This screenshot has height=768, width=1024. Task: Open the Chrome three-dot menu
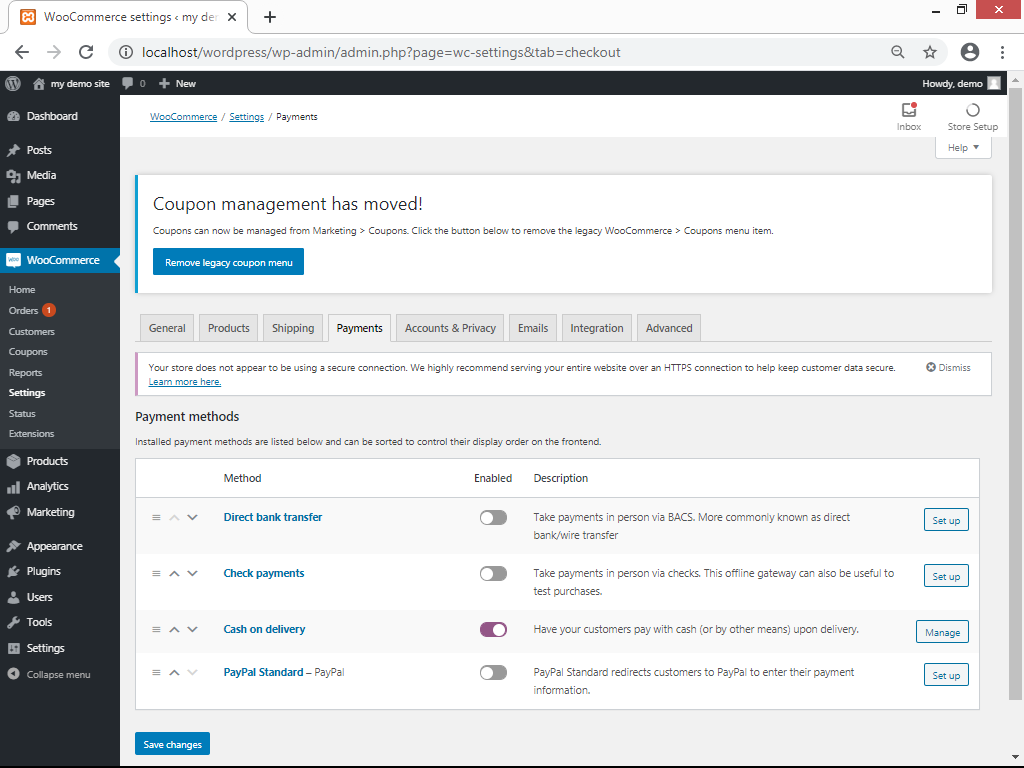pos(1002,52)
